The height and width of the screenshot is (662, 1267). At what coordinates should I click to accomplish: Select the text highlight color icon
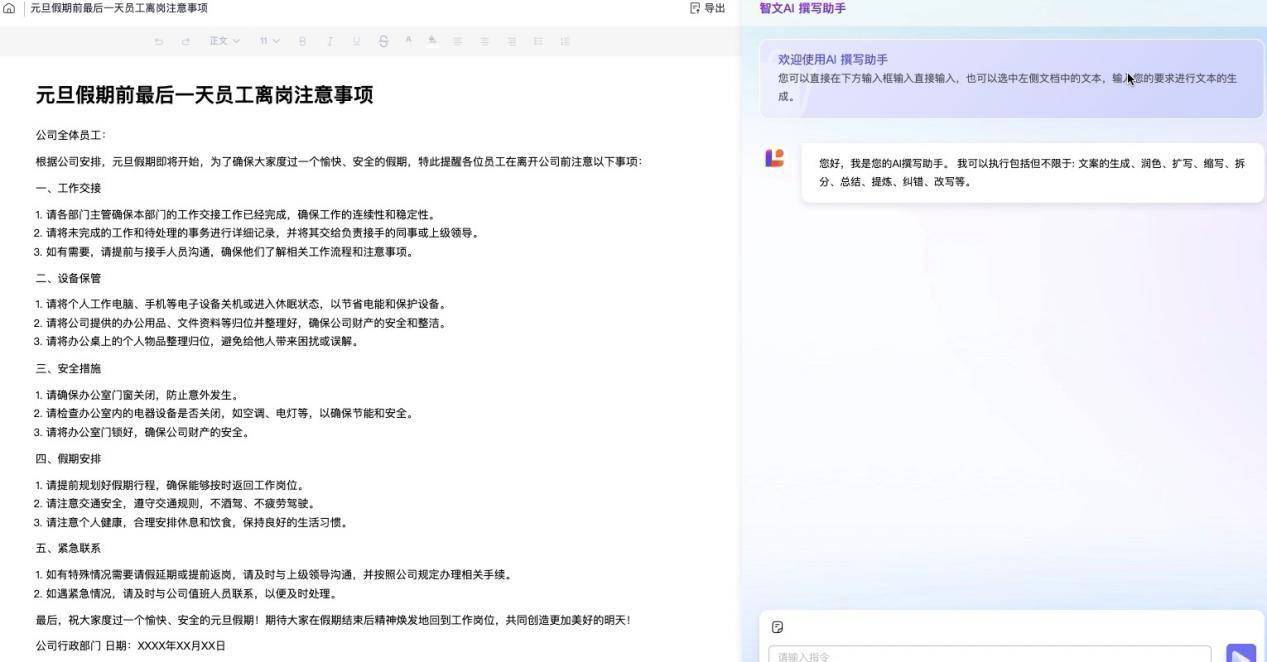coord(432,41)
